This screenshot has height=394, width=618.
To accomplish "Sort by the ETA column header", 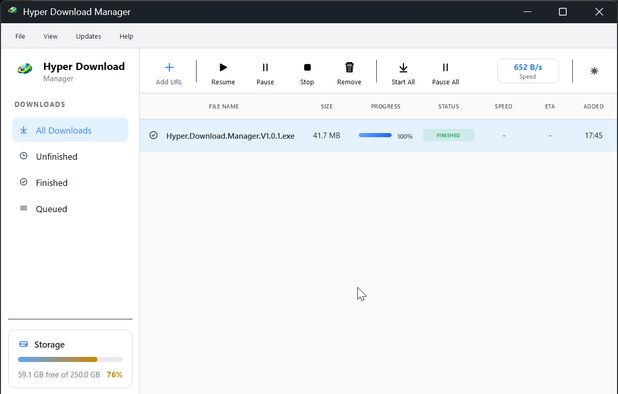I will [550, 106].
